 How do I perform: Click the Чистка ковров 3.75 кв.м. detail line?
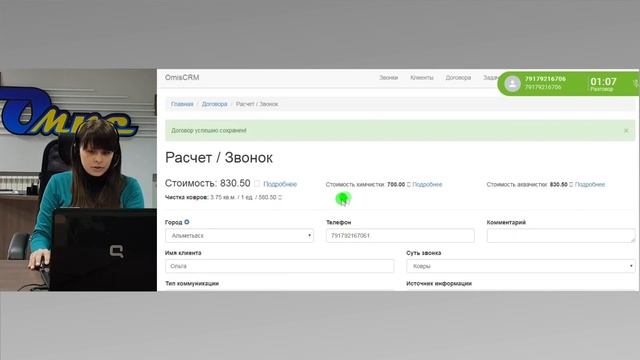[223, 197]
